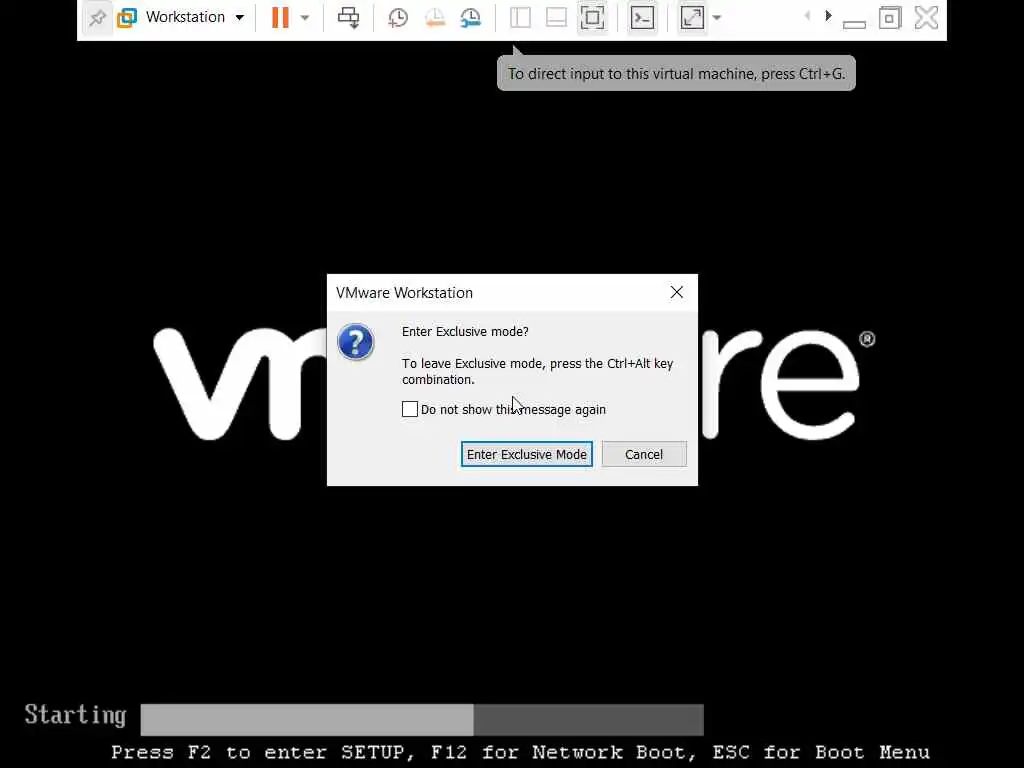Screen dimensions: 1024x768
Task: Click Send Ctrl+Alt+Del icon
Action: pyautogui.click(x=348, y=18)
